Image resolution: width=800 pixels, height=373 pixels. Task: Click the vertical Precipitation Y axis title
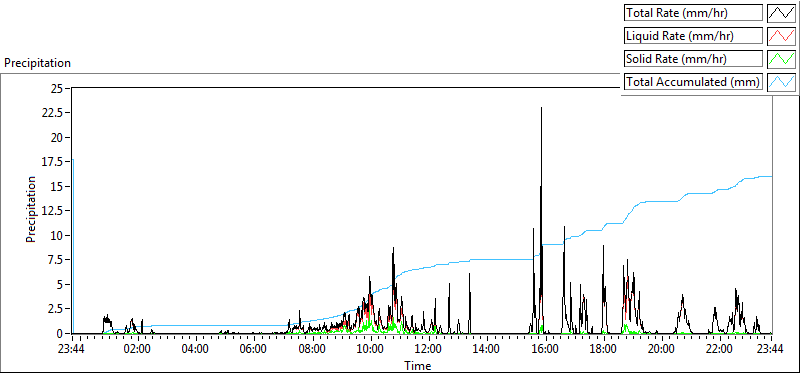tap(31, 209)
